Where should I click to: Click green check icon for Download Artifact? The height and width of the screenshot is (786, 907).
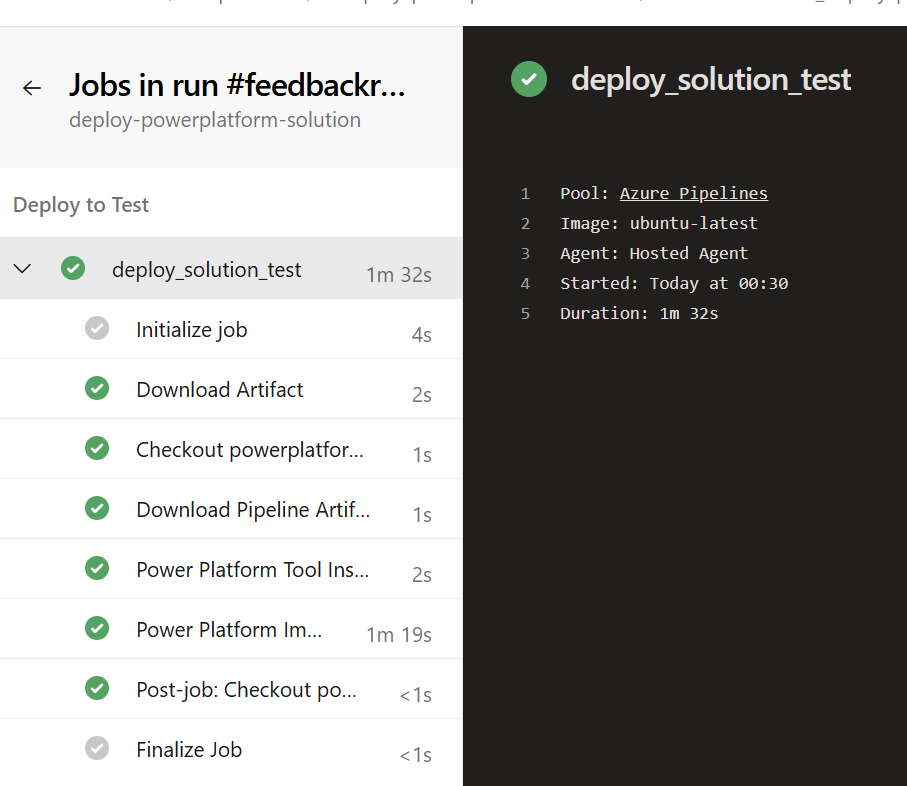pyautogui.click(x=97, y=389)
